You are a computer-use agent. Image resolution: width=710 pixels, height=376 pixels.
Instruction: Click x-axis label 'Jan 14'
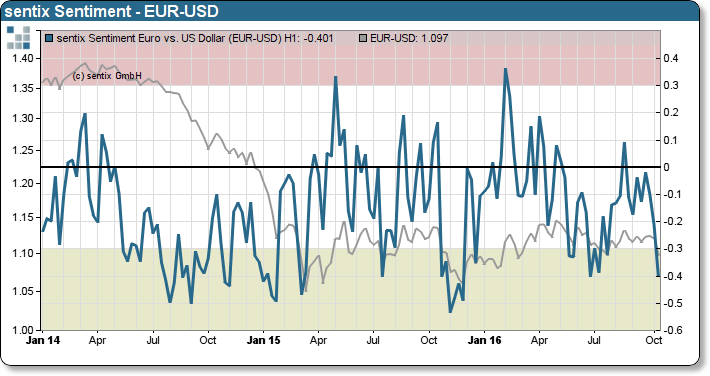click(43, 340)
